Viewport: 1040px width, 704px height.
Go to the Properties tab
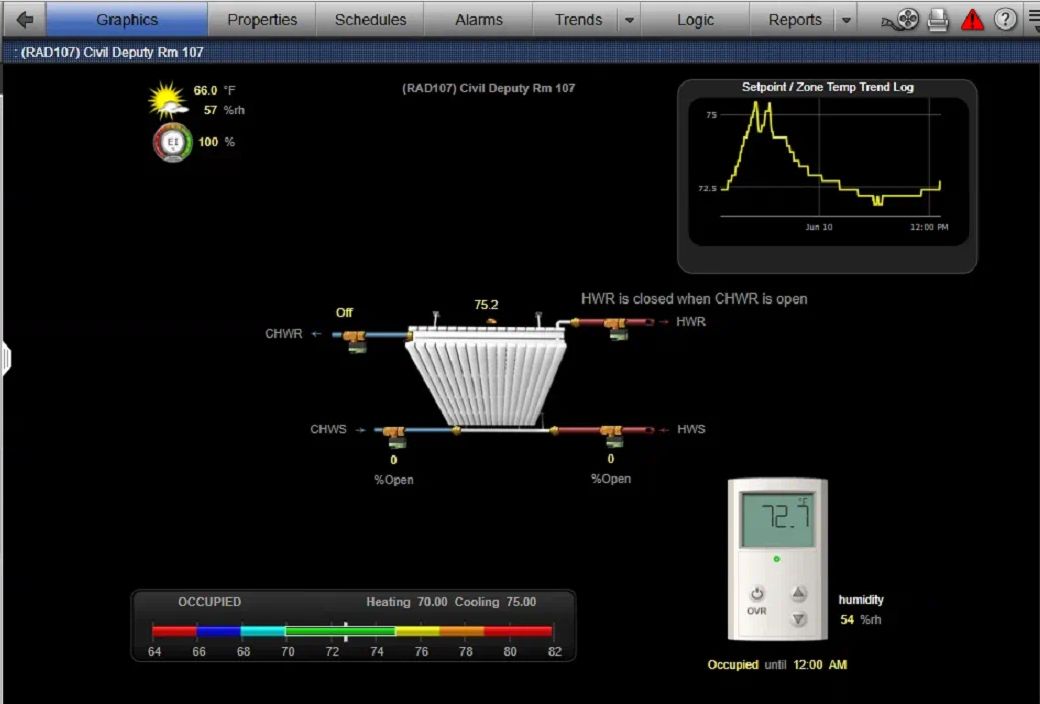point(262,19)
